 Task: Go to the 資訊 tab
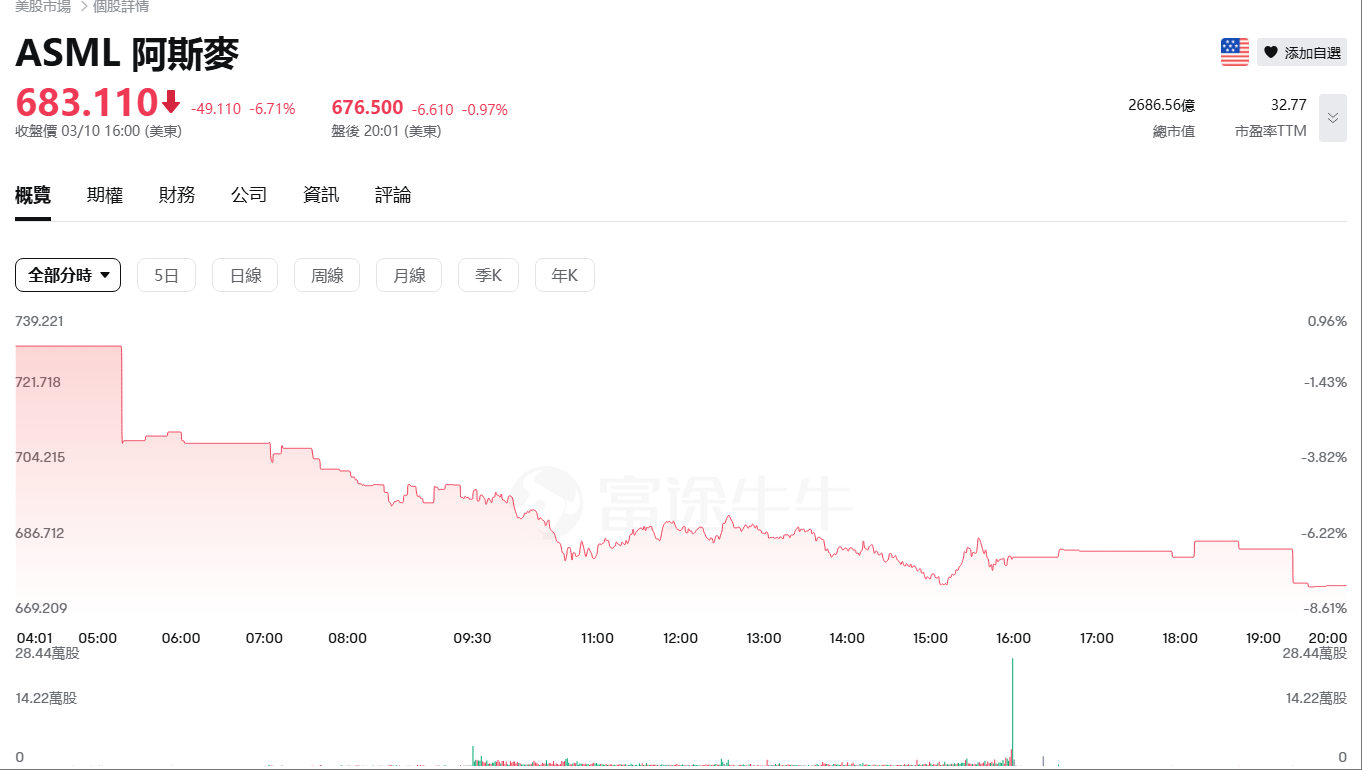[x=321, y=195]
